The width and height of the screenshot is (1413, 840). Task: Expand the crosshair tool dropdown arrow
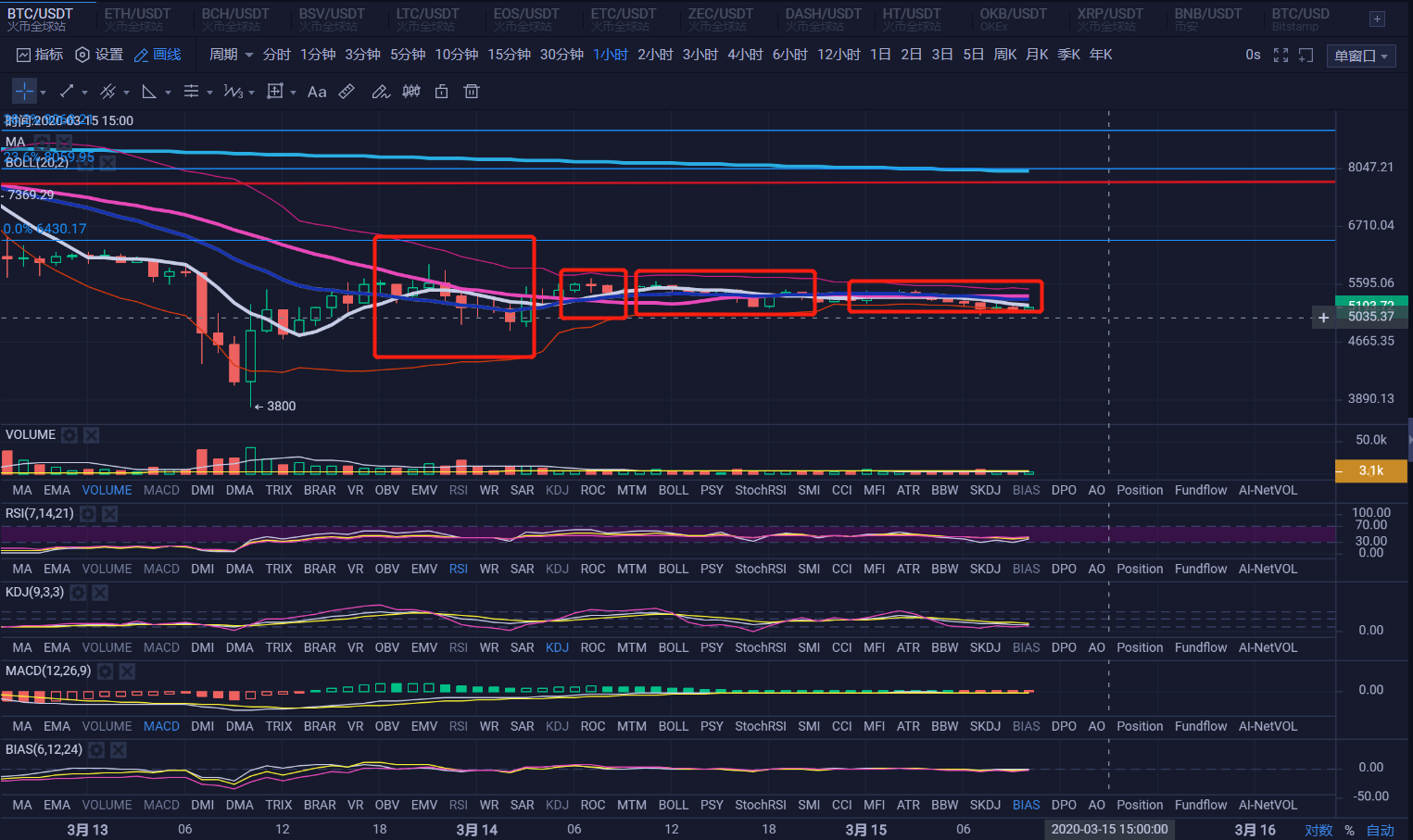tap(43, 93)
